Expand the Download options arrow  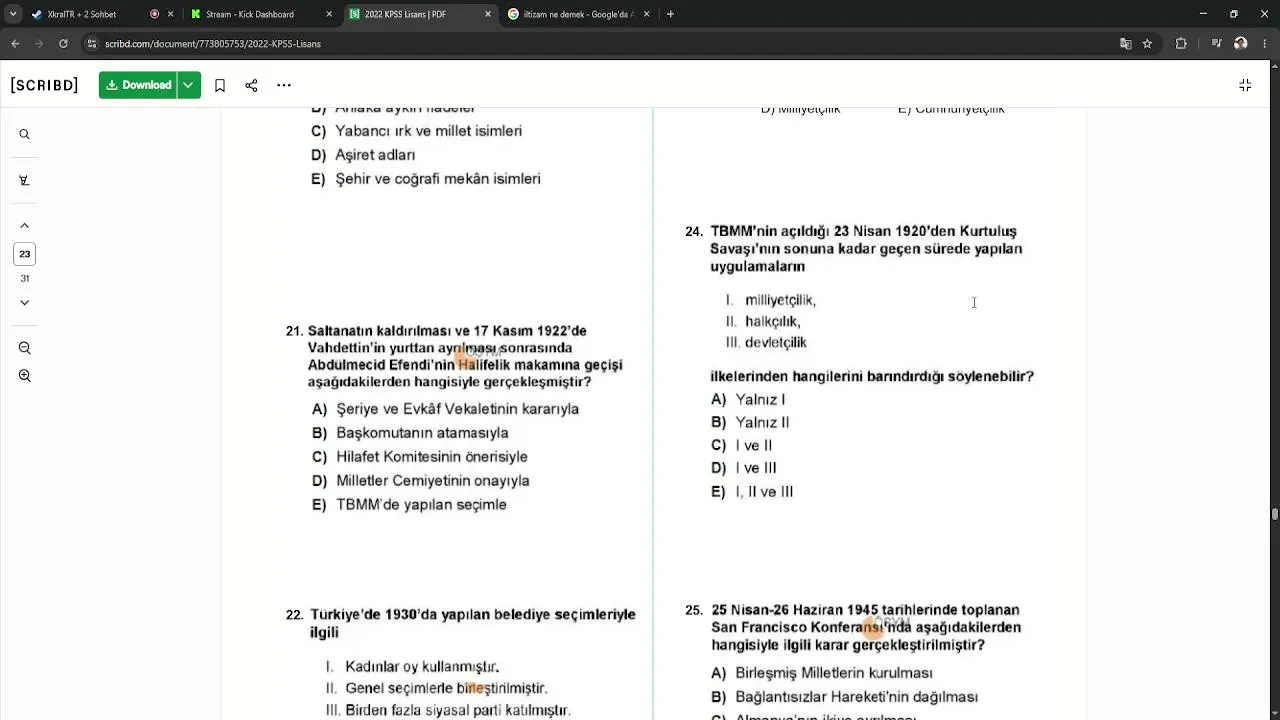(x=189, y=85)
